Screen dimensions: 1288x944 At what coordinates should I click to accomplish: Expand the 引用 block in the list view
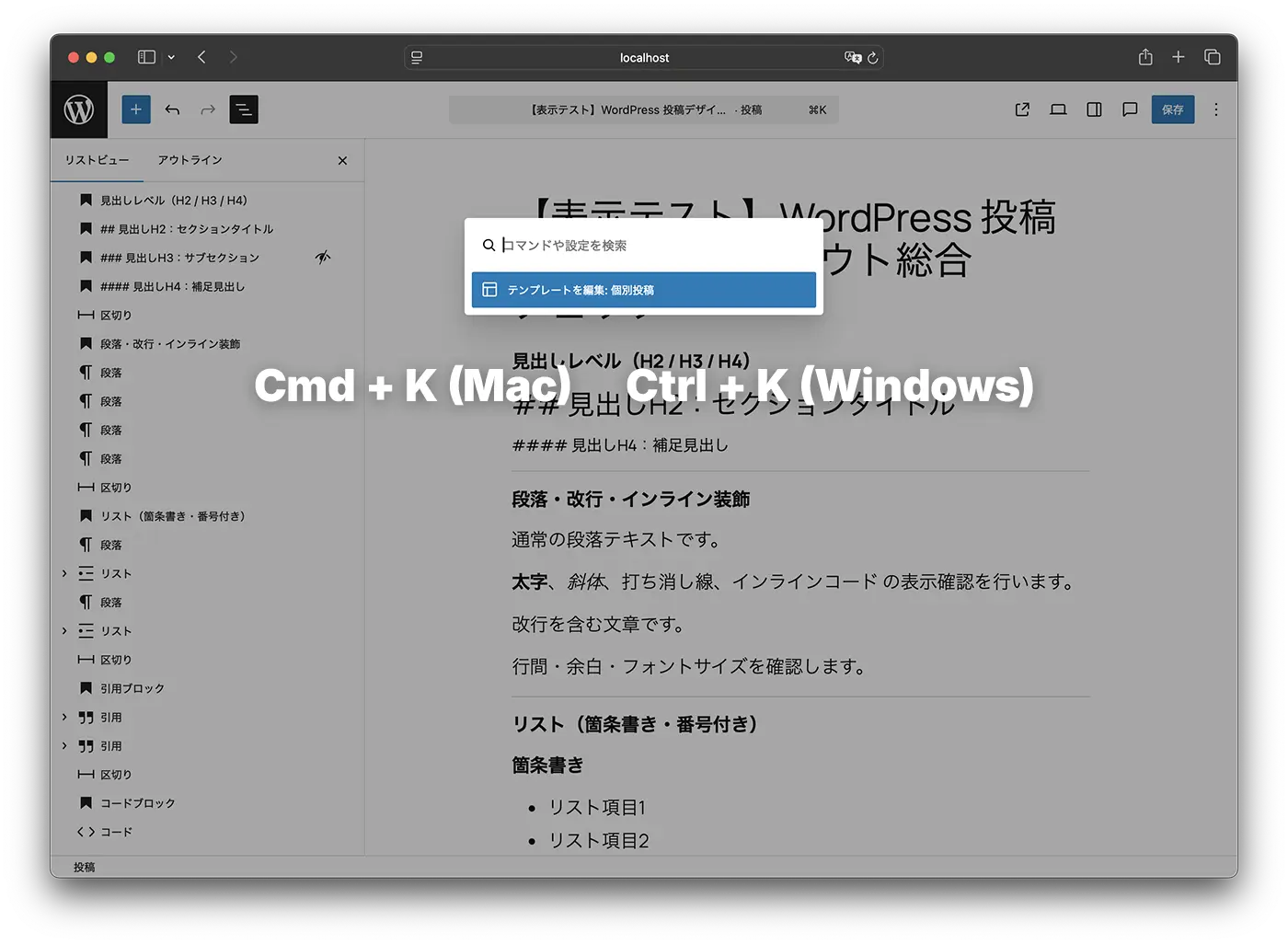pos(63,717)
